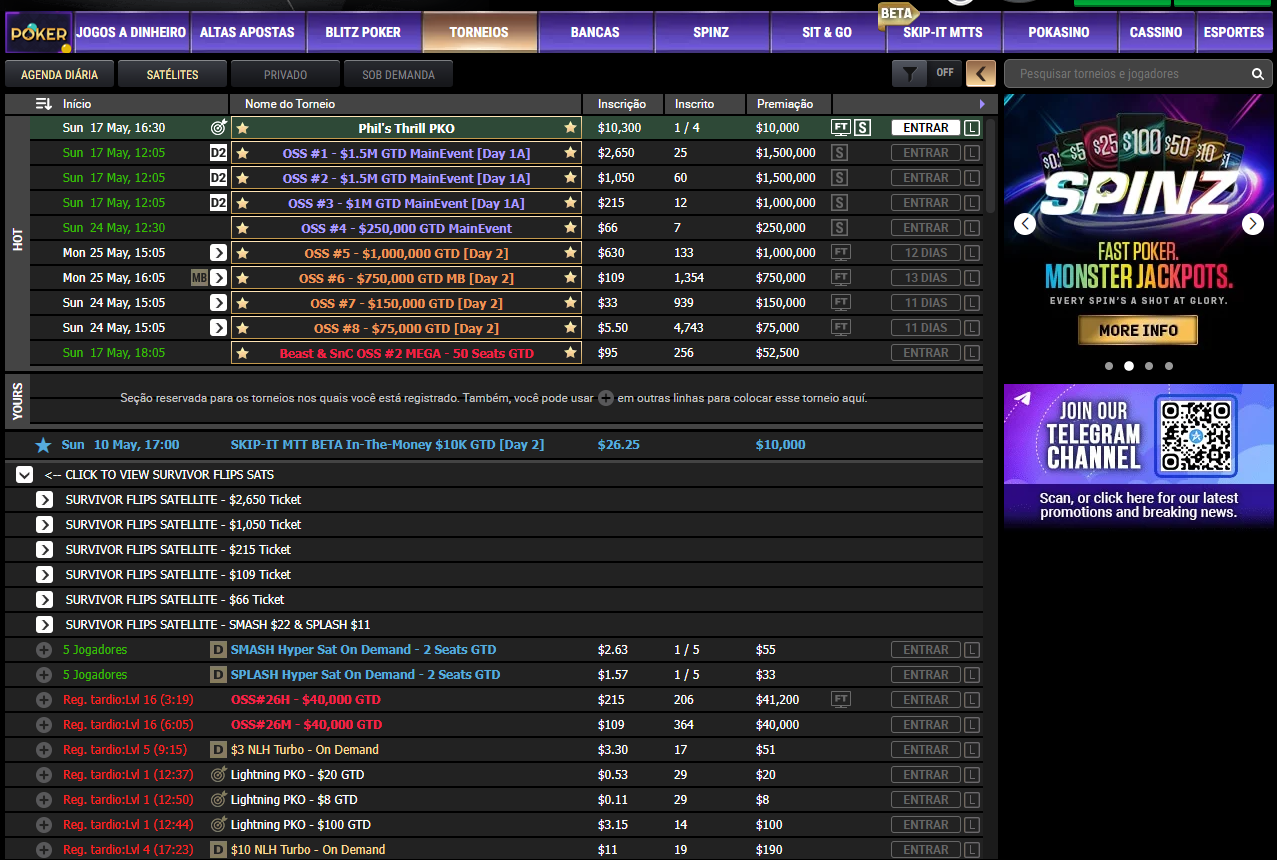
Task: Expand SURVIVOR FLIPS SATELLITE $2,650 Ticket
Action: pos(44,500)
